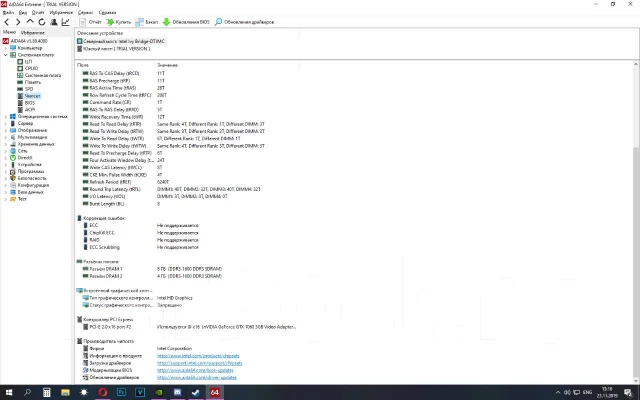Image resolution: width=640 pixels, height=400 pixels.
Task: Click the Тест tree icon
Action: tap(13, 199)
